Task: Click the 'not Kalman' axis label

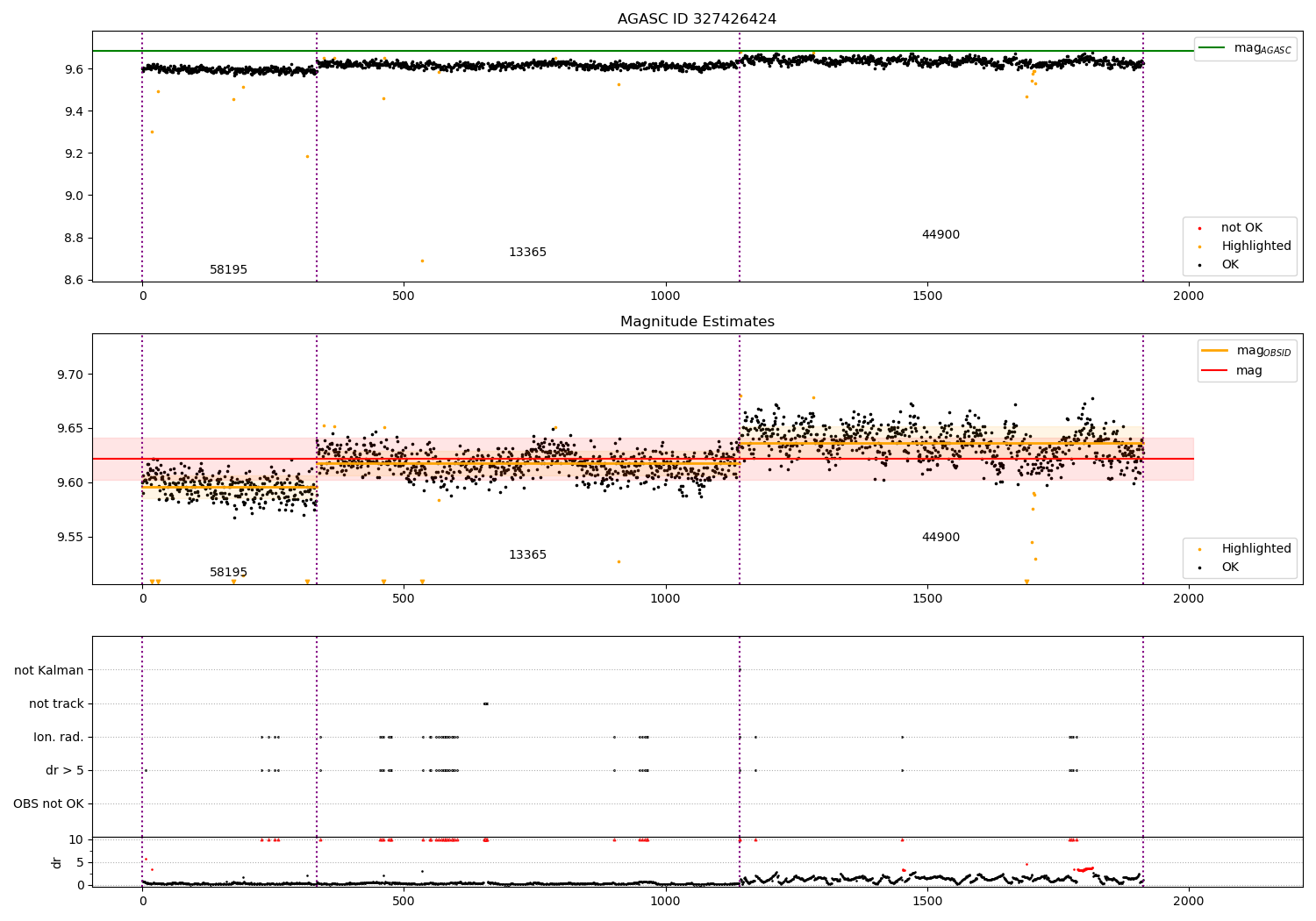Action: click(x=49, y=671)
